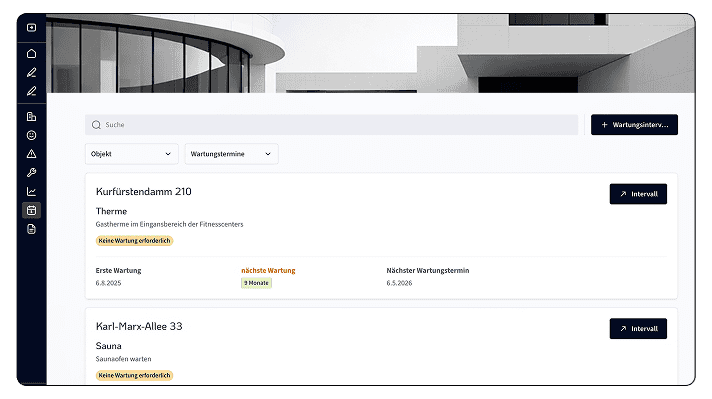The image size is (712, 399).
Task: Click the Keine Wartung erforderlich badge under Sauna
Action: [x=134, y=375]
